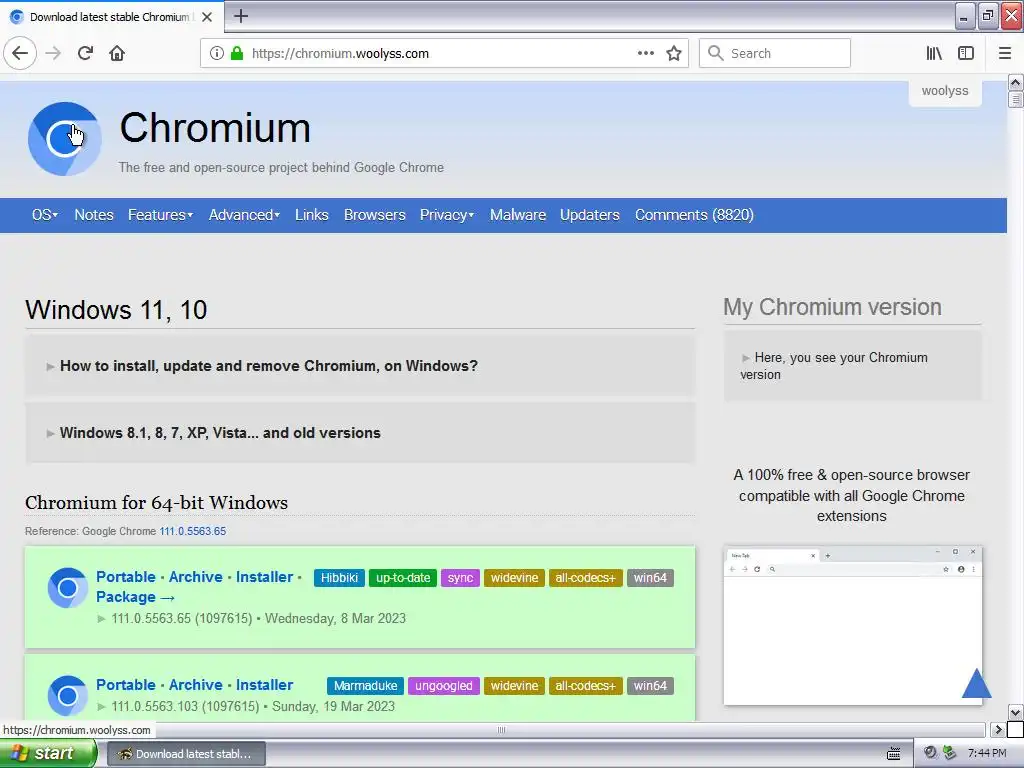Viewport: 1024px width, 768px height.
Task: Click the Hibbiki blue tag
Action: point(340,578)
